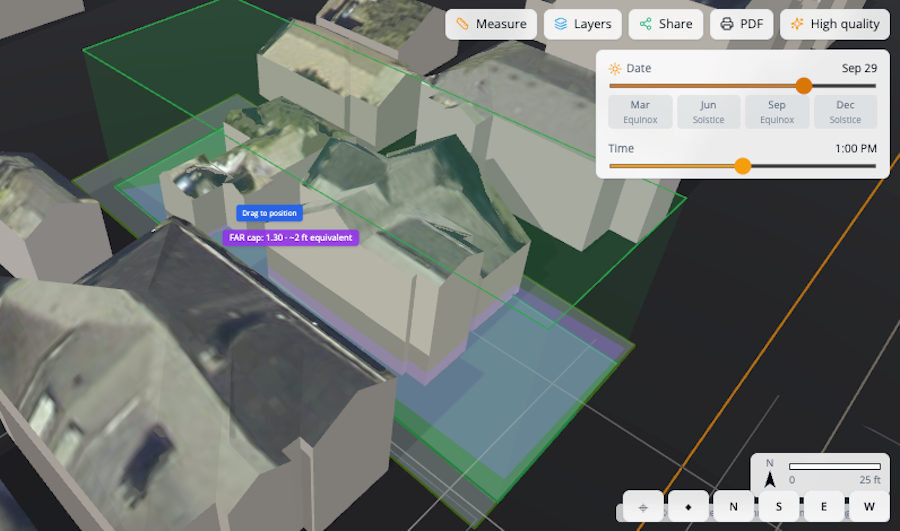Click the Time slider handle
The width and height of the screenshot is (900, 531).
tap(743, 166)
